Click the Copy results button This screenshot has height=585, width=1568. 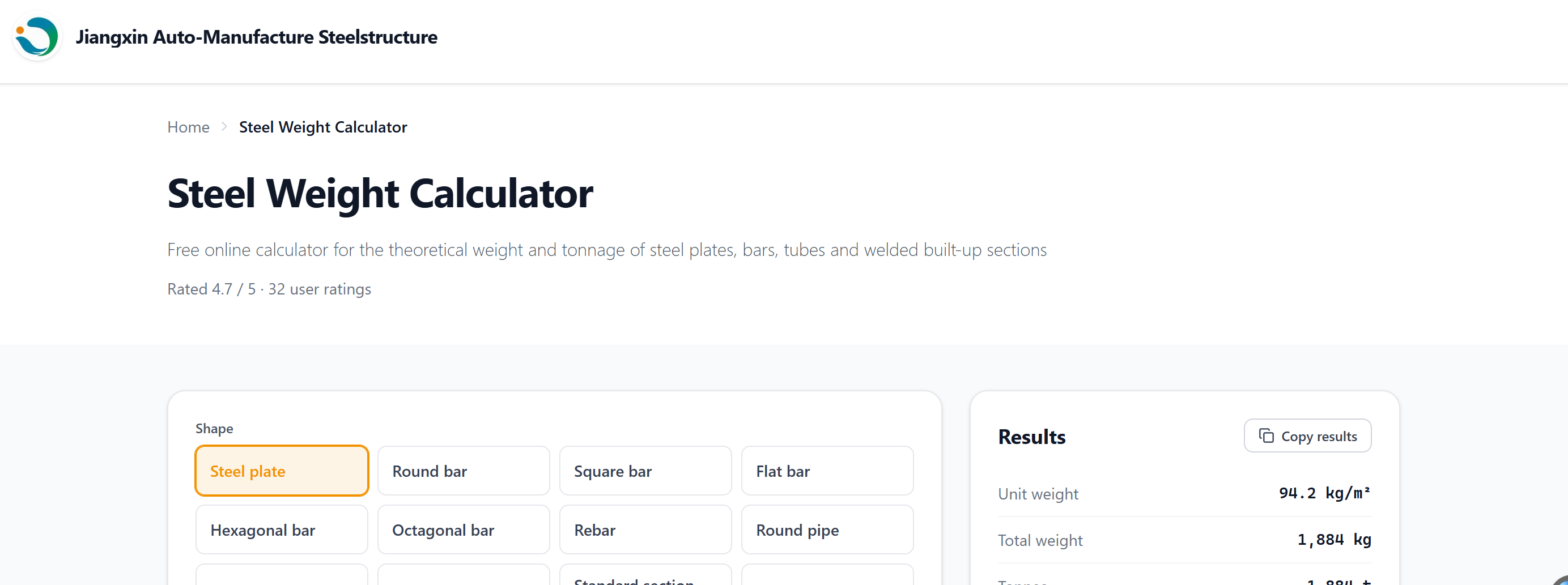(x=1307, y=436)
